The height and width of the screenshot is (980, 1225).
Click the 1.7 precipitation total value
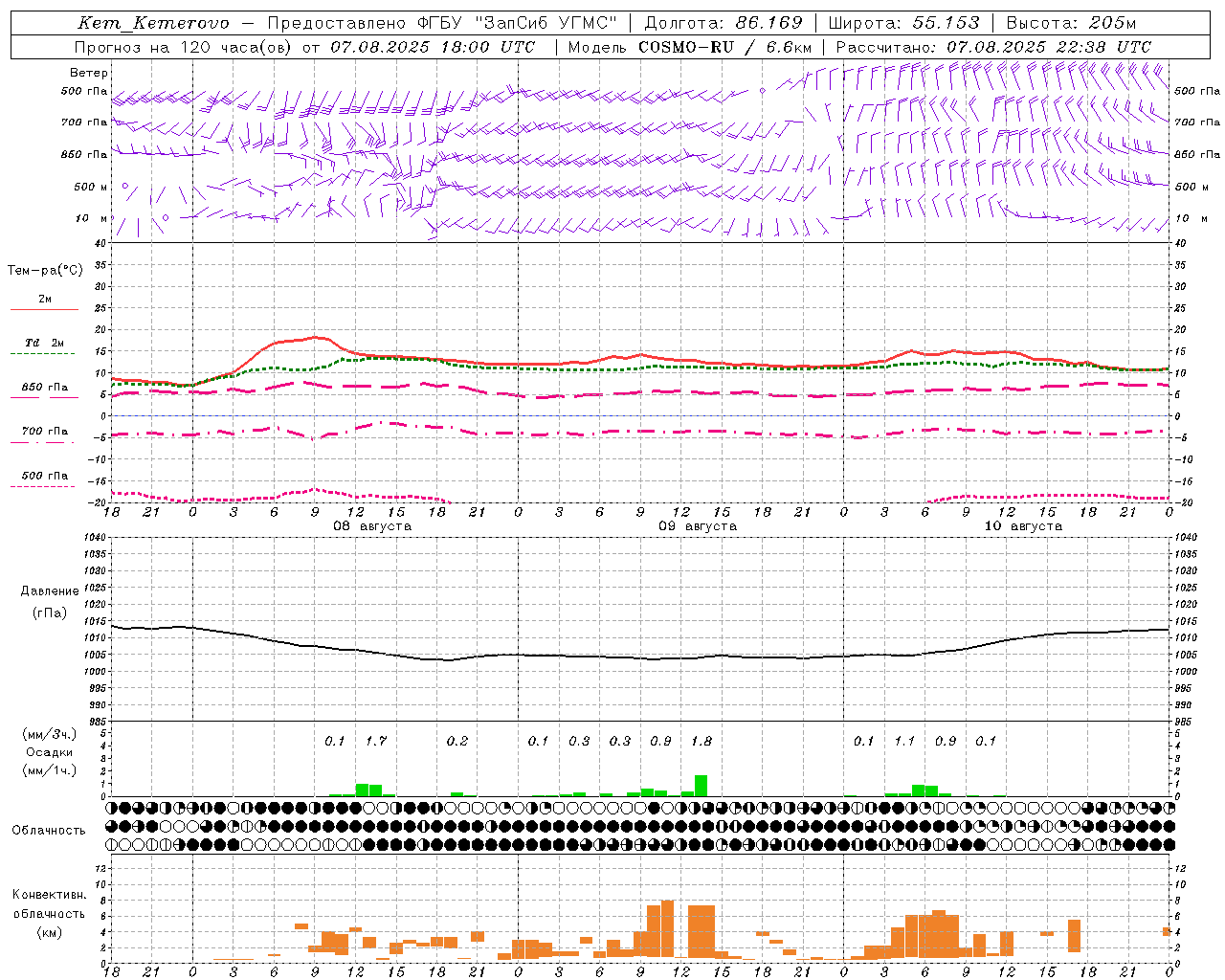click(376, 741)
